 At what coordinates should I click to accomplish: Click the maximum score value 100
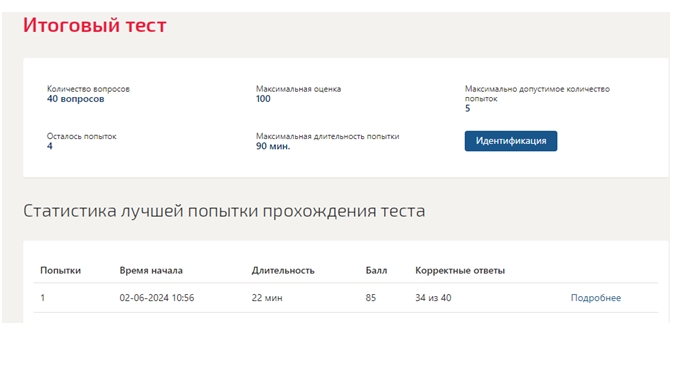click(x=263, y=99)
